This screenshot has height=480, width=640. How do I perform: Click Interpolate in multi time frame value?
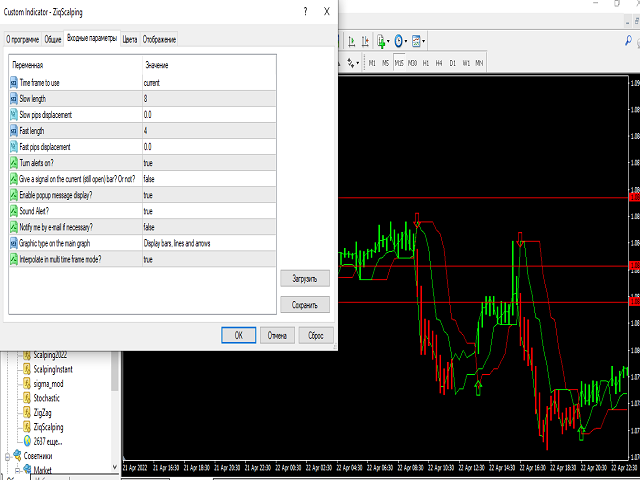[209, 259]
